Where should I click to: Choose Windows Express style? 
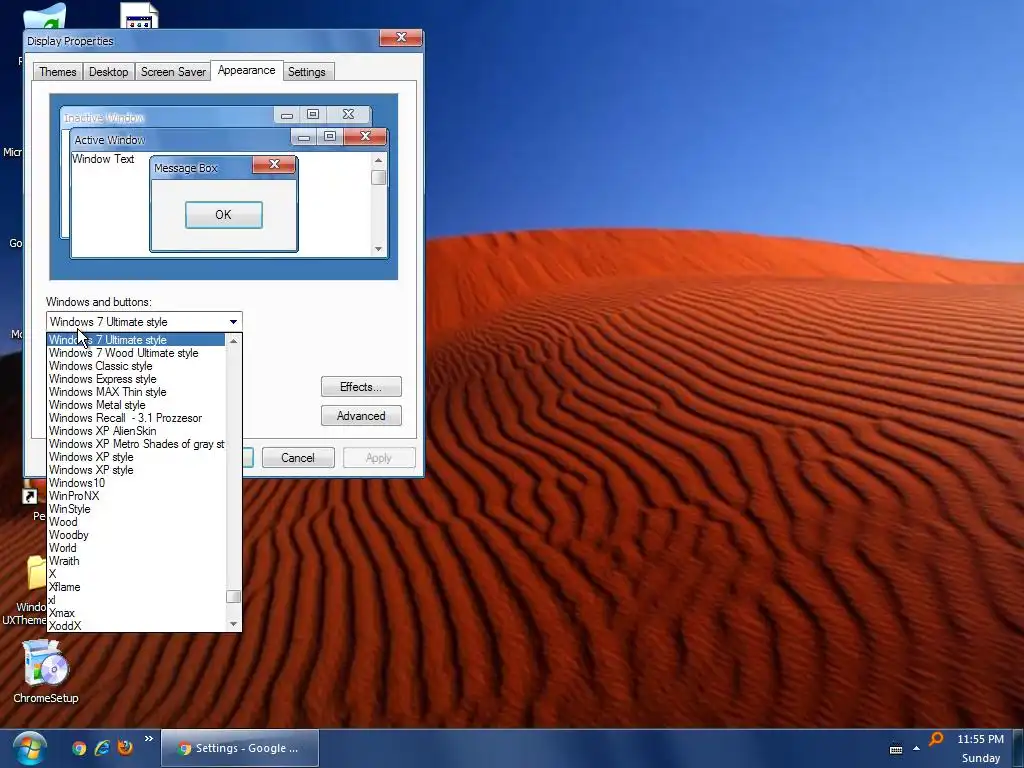pyautogui.click(x=136, y=379)
